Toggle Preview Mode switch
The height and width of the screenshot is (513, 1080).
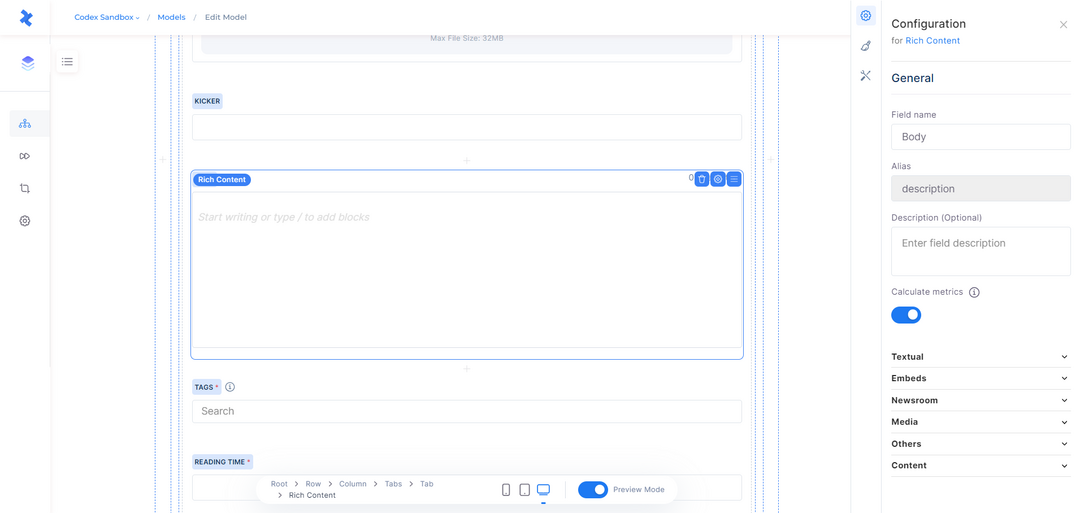coord(593,490)
